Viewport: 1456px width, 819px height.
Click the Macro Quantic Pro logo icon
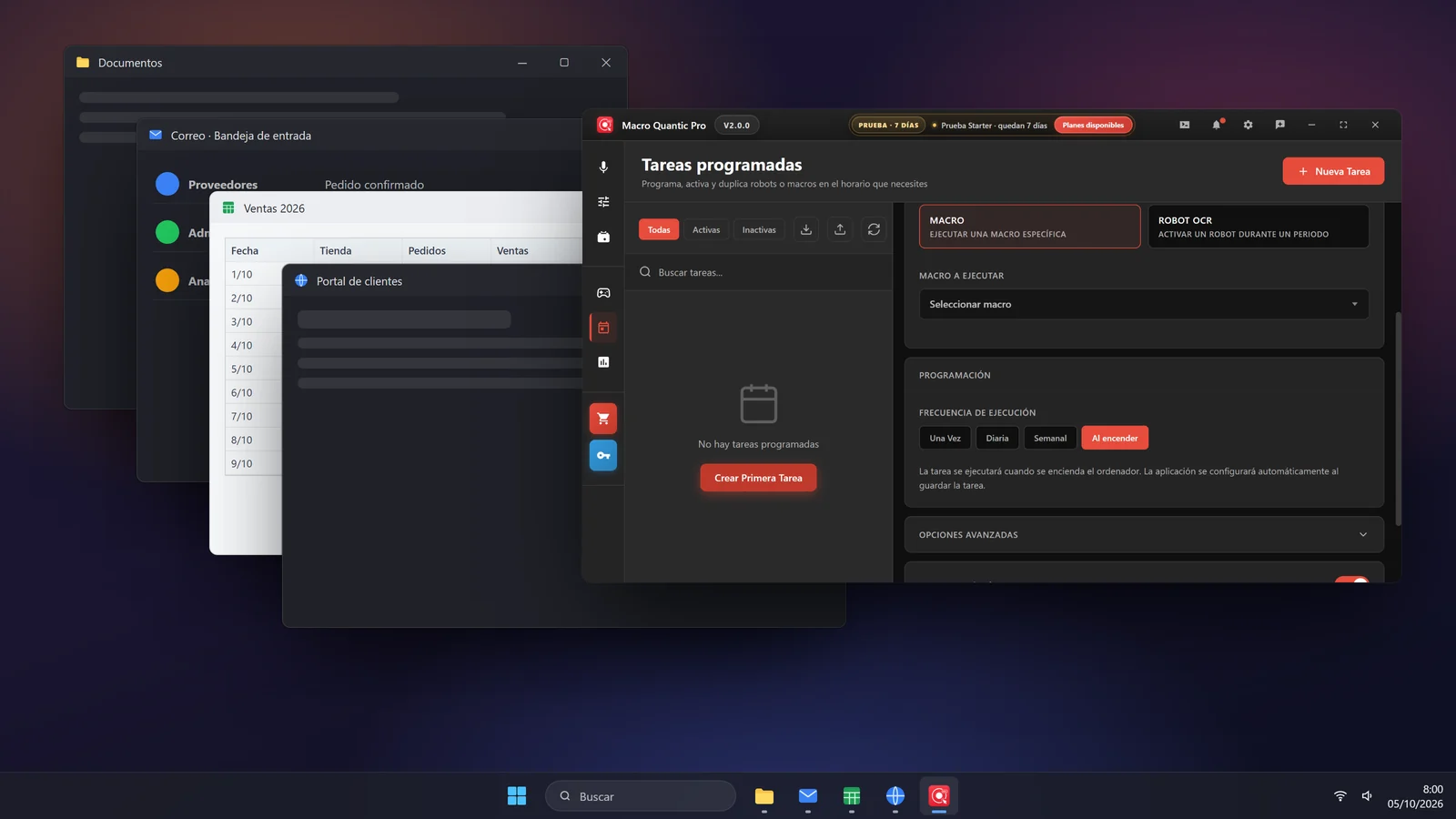point(605,125)
